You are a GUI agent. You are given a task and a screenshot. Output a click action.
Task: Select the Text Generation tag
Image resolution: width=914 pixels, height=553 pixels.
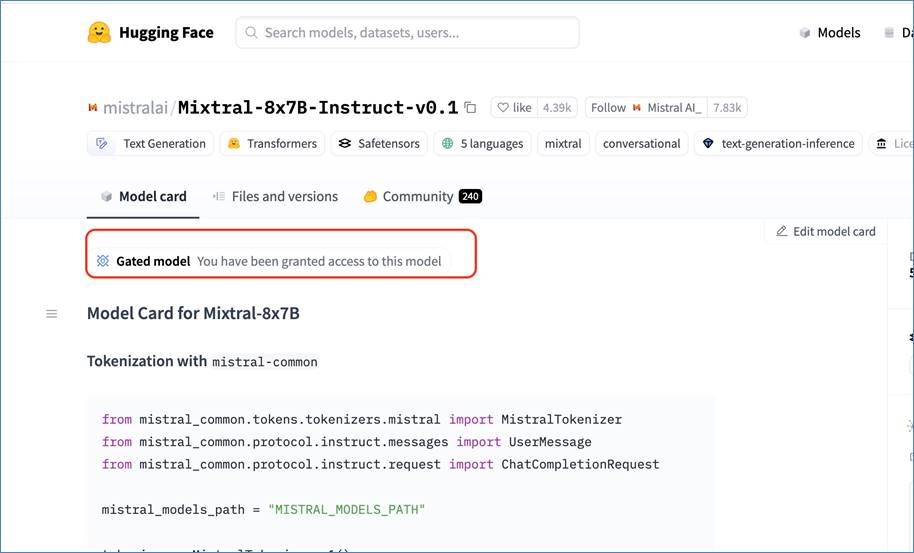pyautogui.click(x=150, y=143)
